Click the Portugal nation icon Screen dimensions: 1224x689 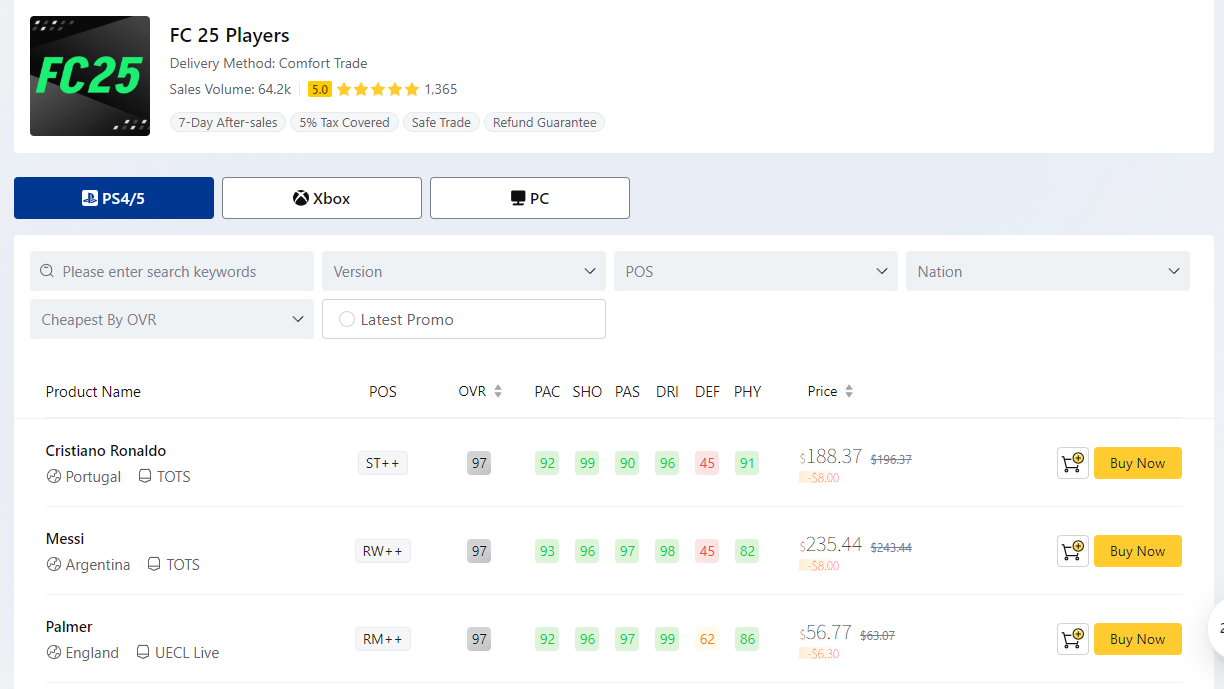54,477
